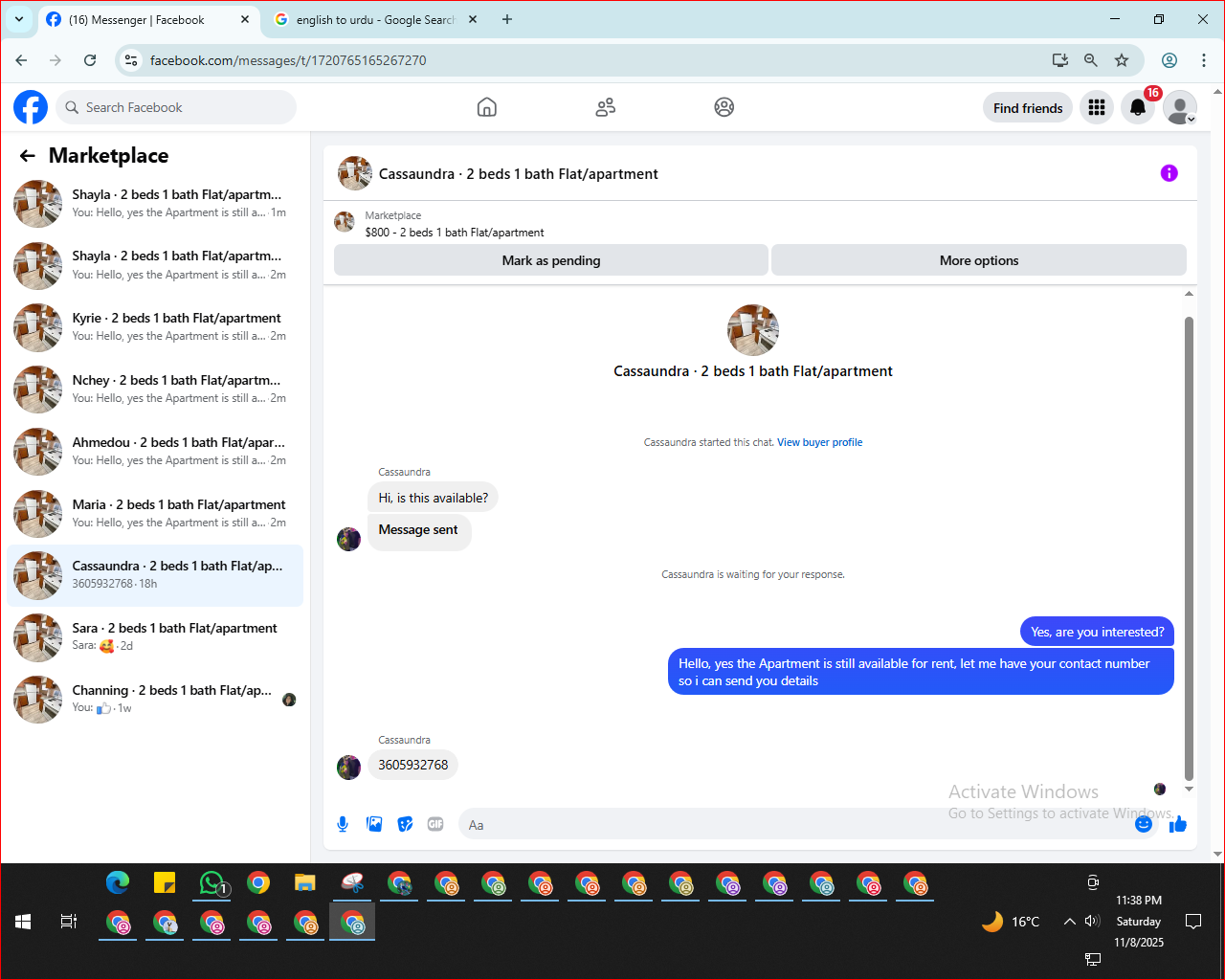Screen dimensions: 1225x980
Task: Open the Chrome three-dot menu
Action: click(x=1204, y=60)
